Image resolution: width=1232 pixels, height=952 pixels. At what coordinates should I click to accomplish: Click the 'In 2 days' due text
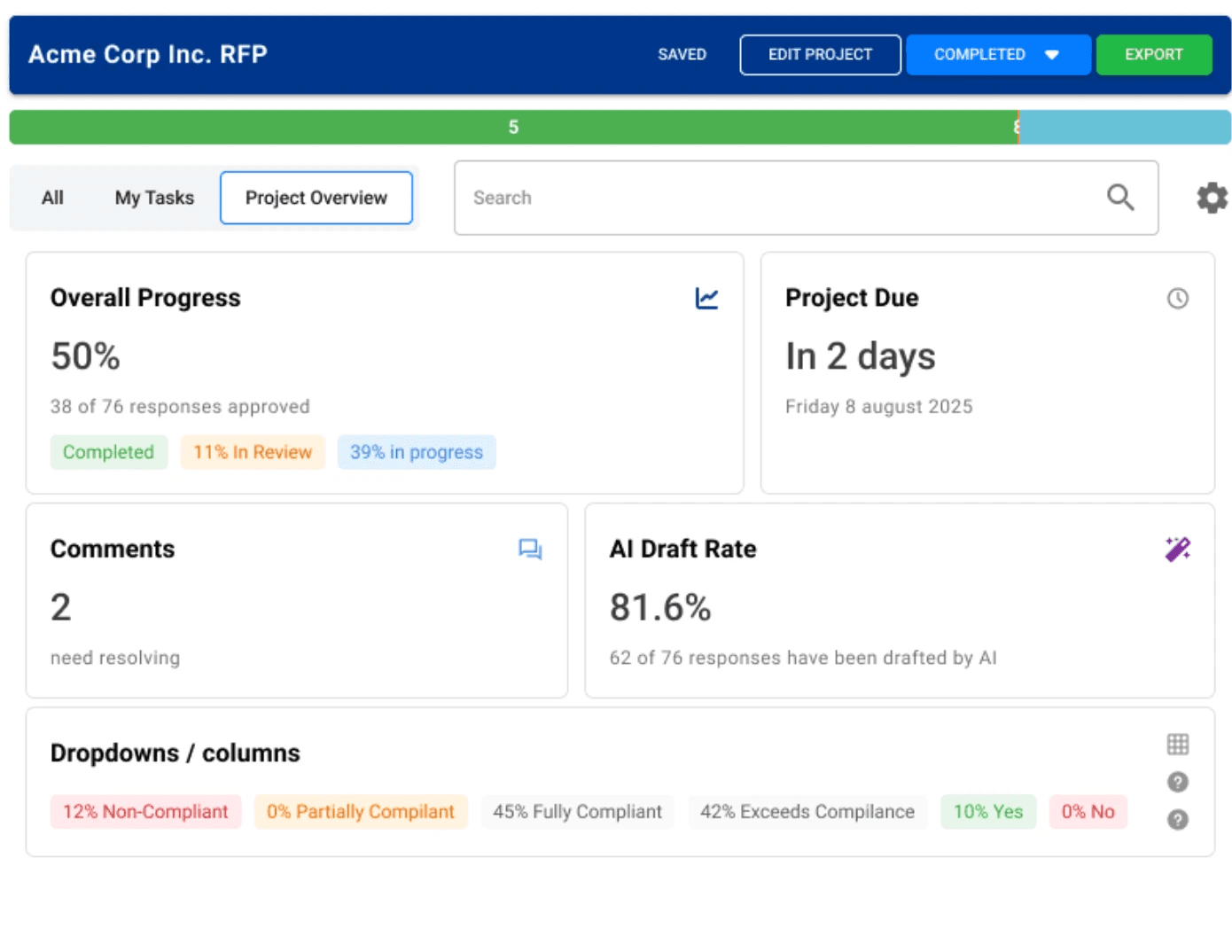(x=860, y=356)
